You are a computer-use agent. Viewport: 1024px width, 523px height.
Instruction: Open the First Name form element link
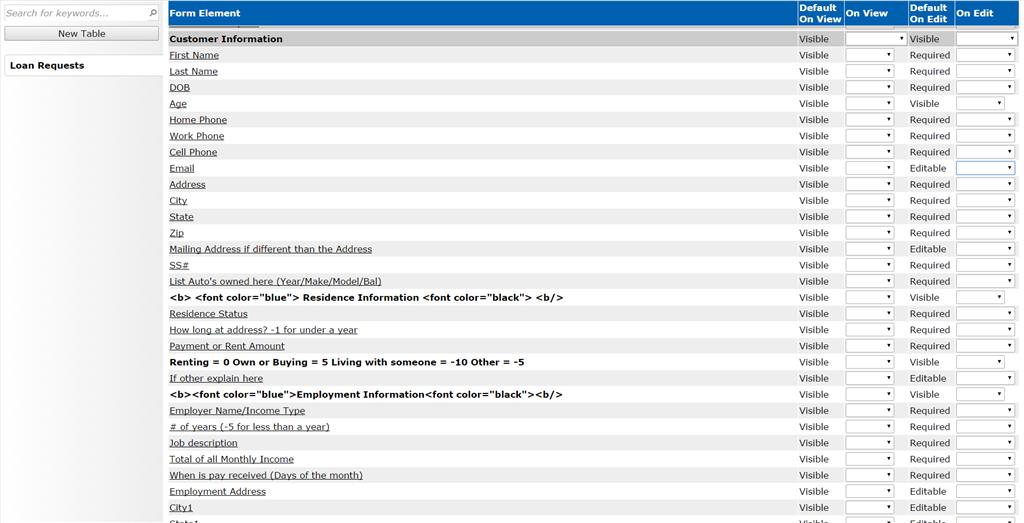(x=194, y=56)
